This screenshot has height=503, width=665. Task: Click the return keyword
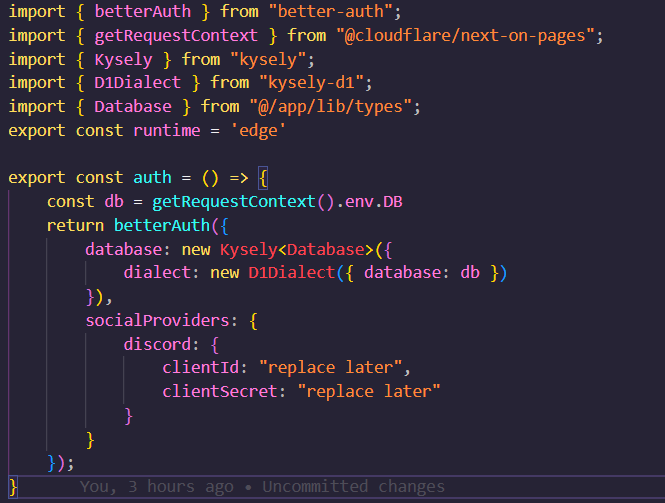coord(75,225)
